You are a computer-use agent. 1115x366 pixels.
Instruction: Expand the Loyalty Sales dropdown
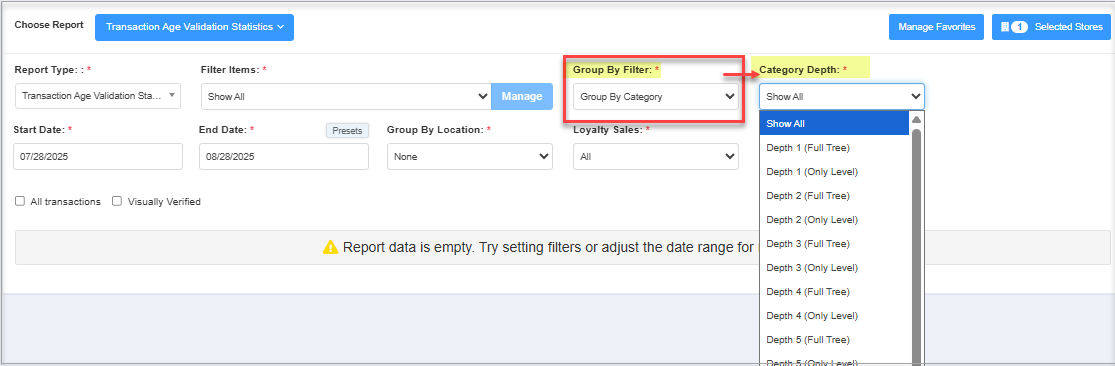tap(656, 156)
